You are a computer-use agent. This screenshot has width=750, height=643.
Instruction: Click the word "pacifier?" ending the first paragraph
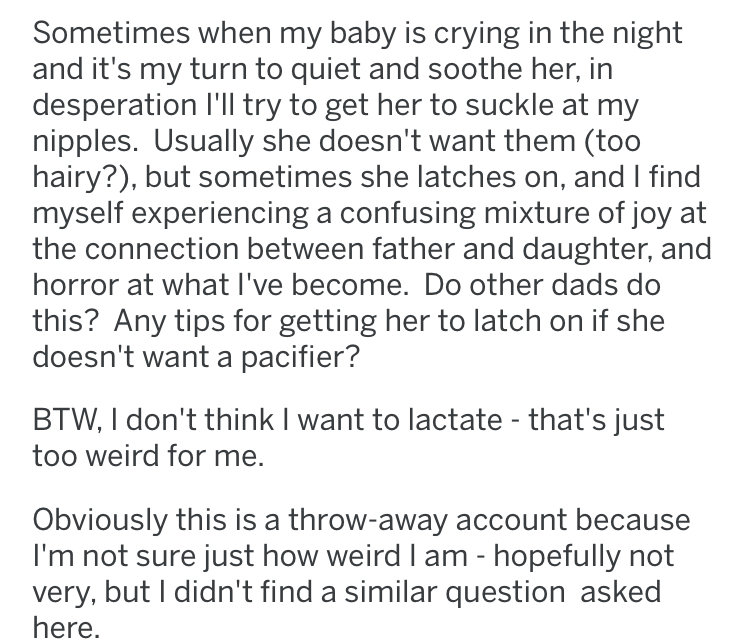click(x=299, y=357)
